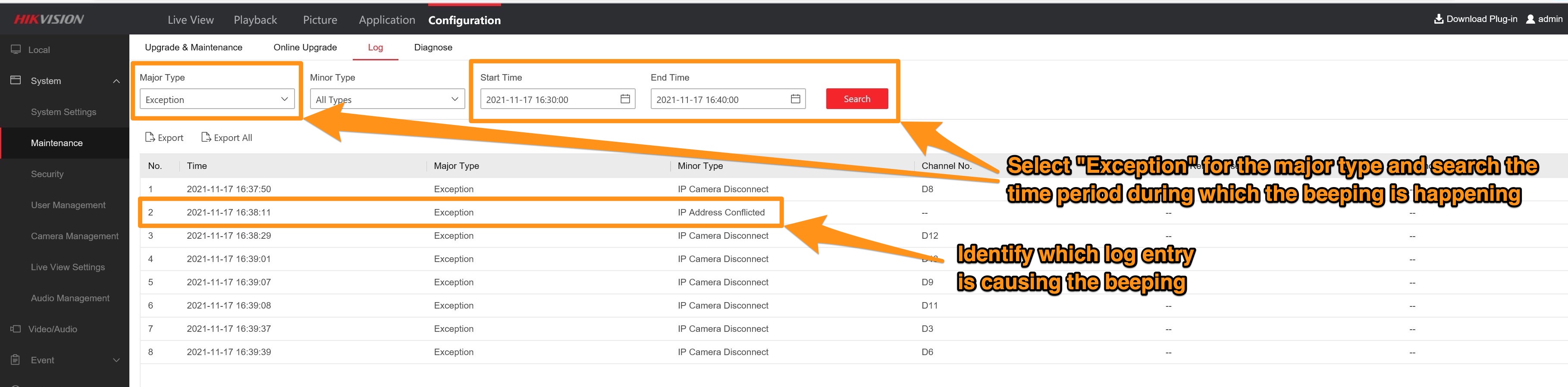This screenshot has height=387, width=1568.
Task: Open Security settings in sidebar
Action: click(47, 174)
